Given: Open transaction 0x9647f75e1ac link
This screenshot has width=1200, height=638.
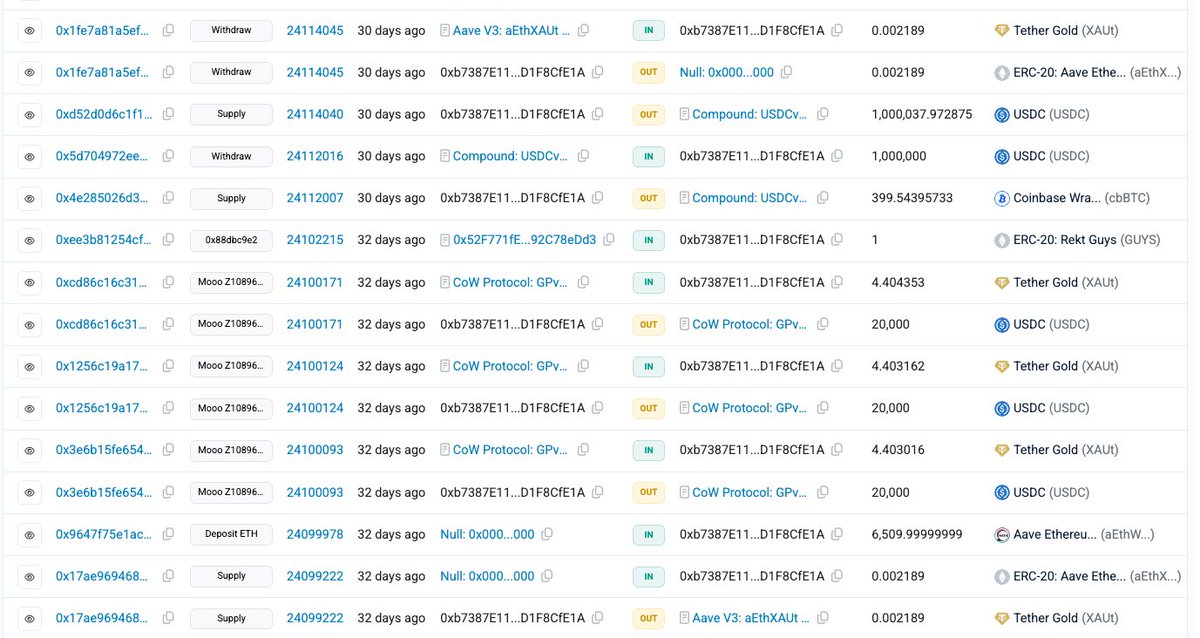Looking at the screenshot, I should click(104, 535).
